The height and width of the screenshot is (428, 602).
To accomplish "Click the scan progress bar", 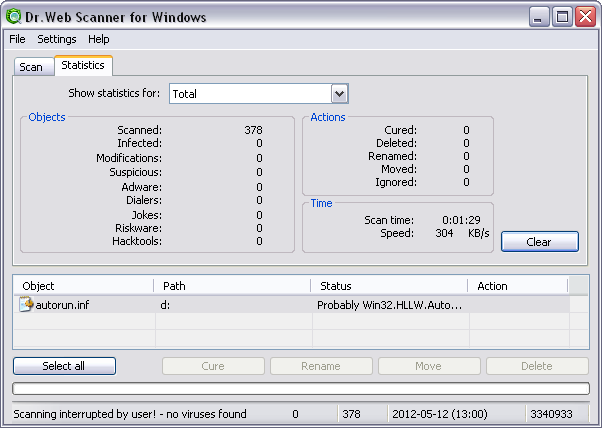I will tap(301, 388).
